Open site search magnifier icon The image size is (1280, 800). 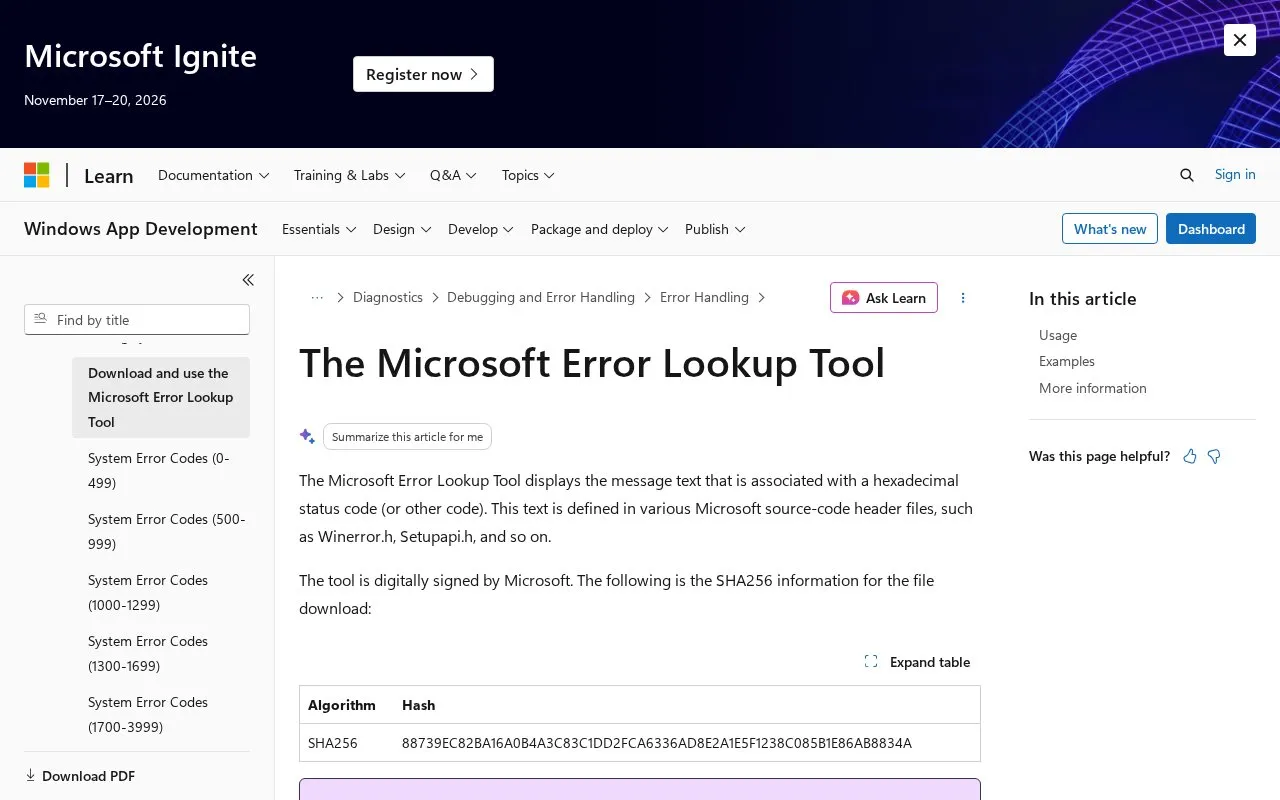click(x=1187, y=175)
